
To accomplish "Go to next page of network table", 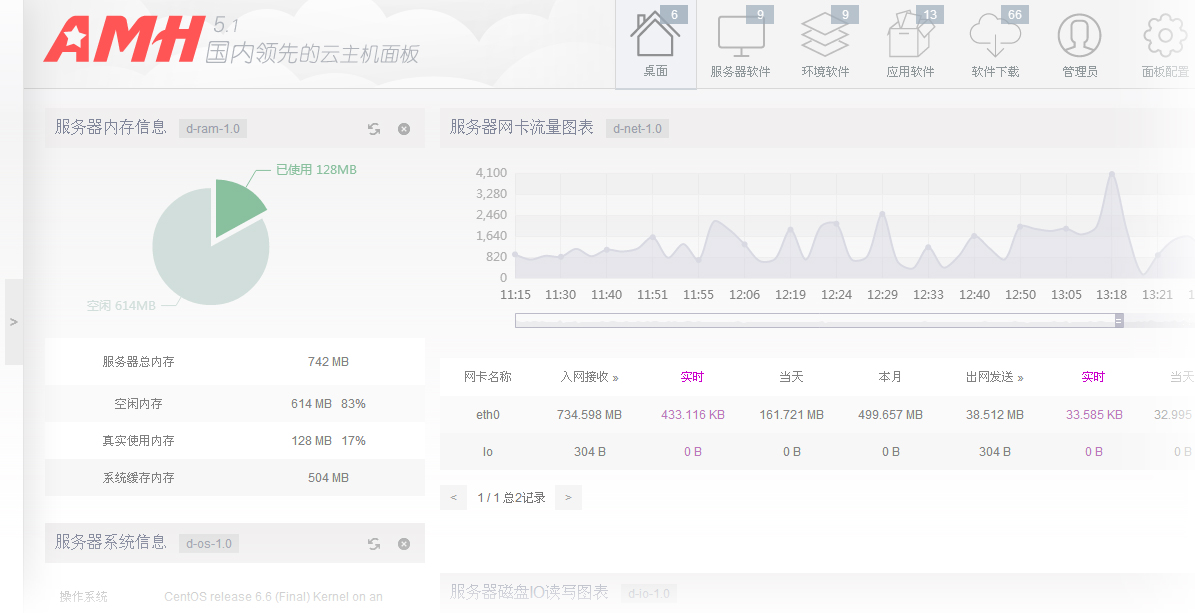I will (x=568, y=497).
